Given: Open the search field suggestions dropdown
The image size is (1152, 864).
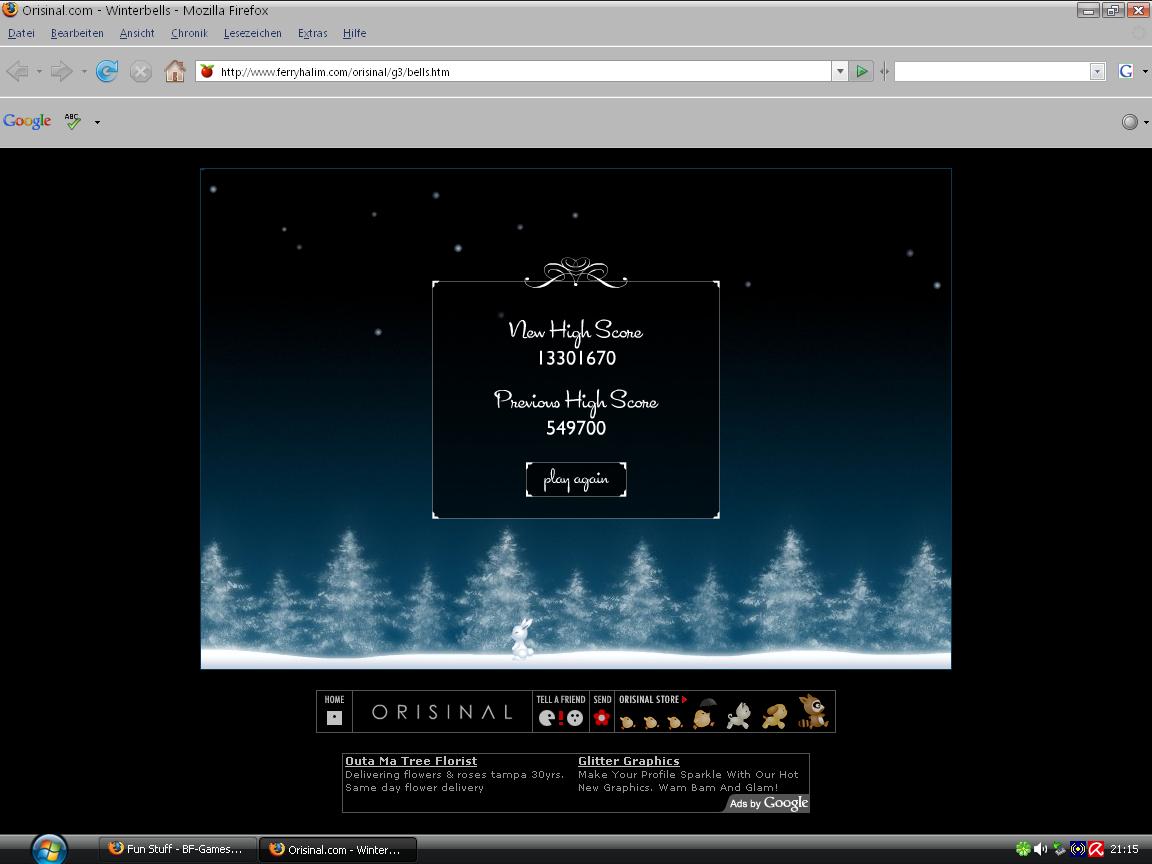Looking at the screenshot, I should 1097,71.
